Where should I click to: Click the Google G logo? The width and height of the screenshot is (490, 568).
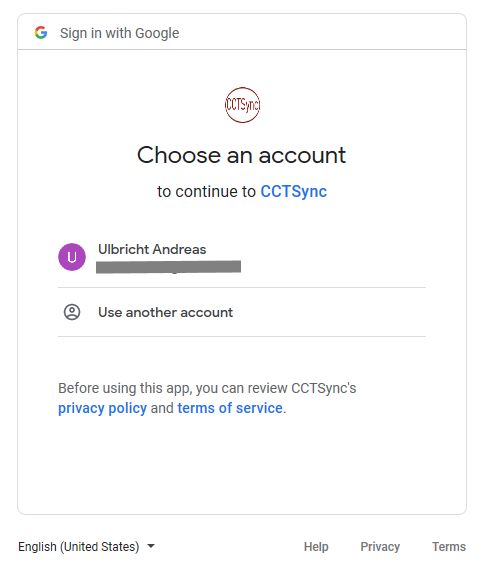(x=41, y=33)
